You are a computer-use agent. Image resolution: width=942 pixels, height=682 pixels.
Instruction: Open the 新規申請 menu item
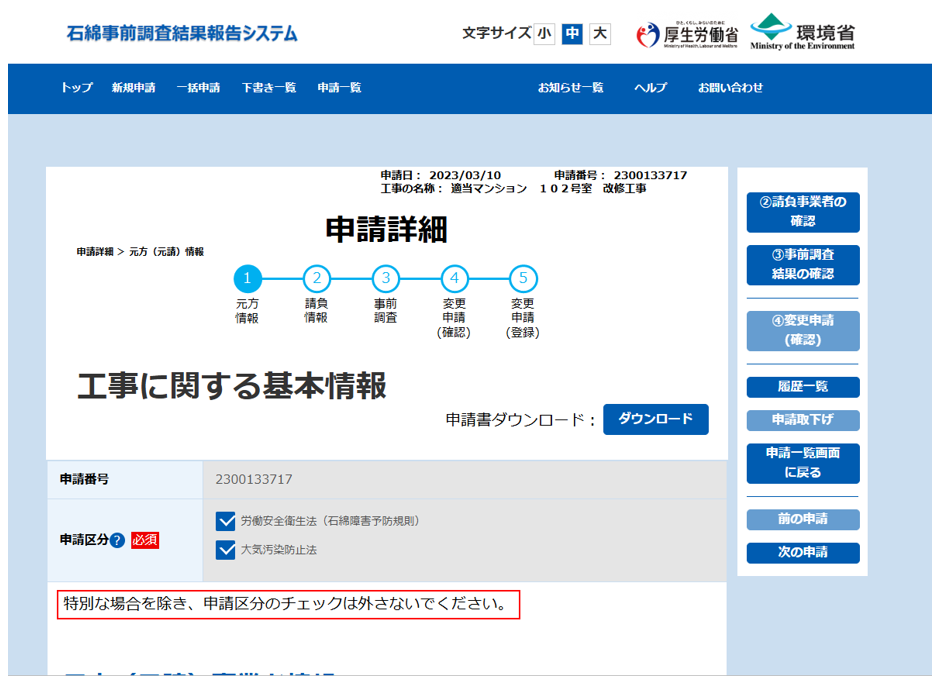(133, 88)
